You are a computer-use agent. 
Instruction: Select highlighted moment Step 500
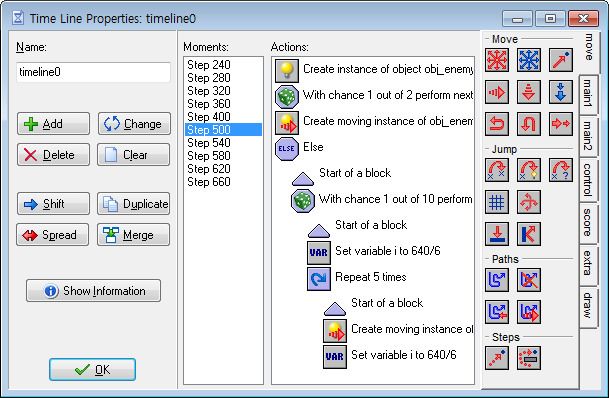pyautogui.click(x=223, y=130)
